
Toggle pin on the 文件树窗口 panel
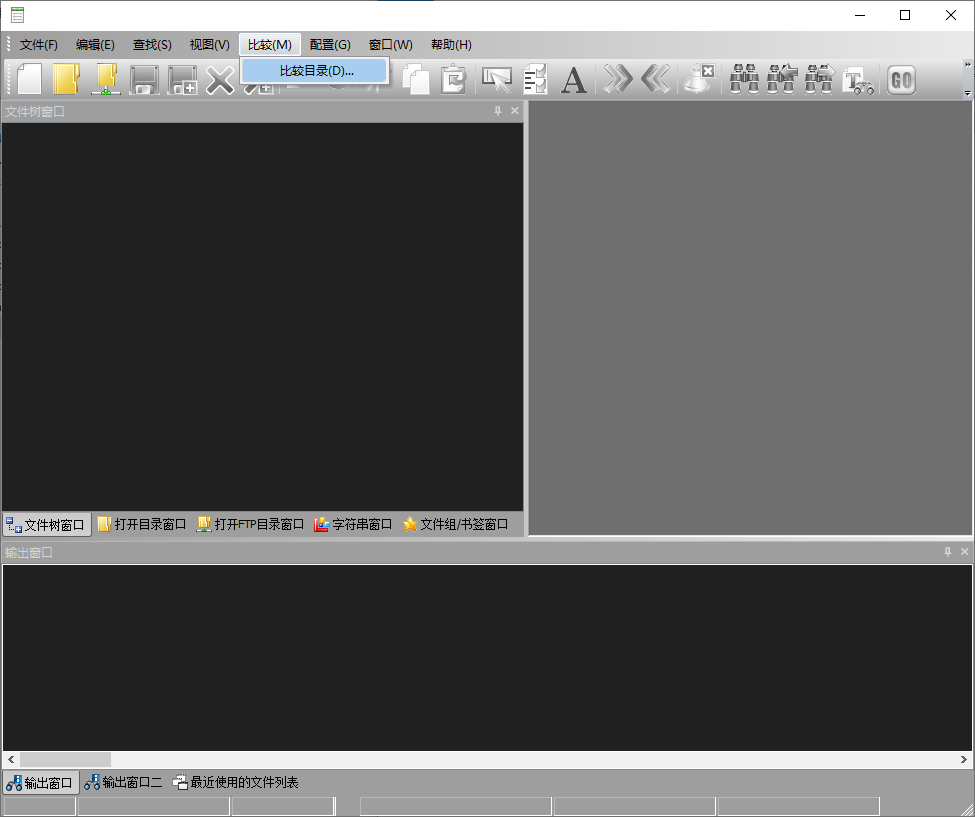tap(498, 111)
